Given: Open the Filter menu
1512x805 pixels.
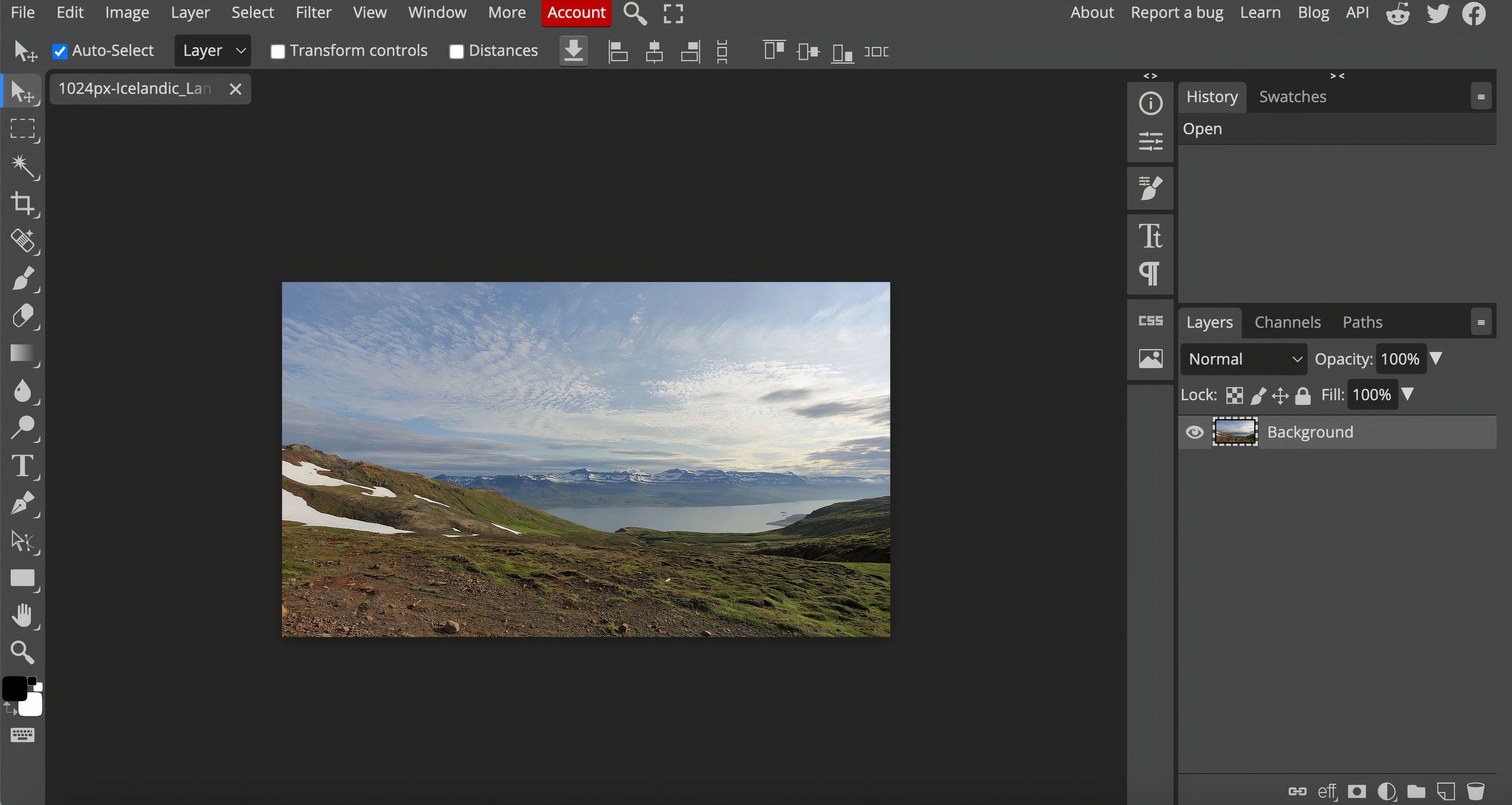Looking at the screenshot, I should (x=312, y=12).
